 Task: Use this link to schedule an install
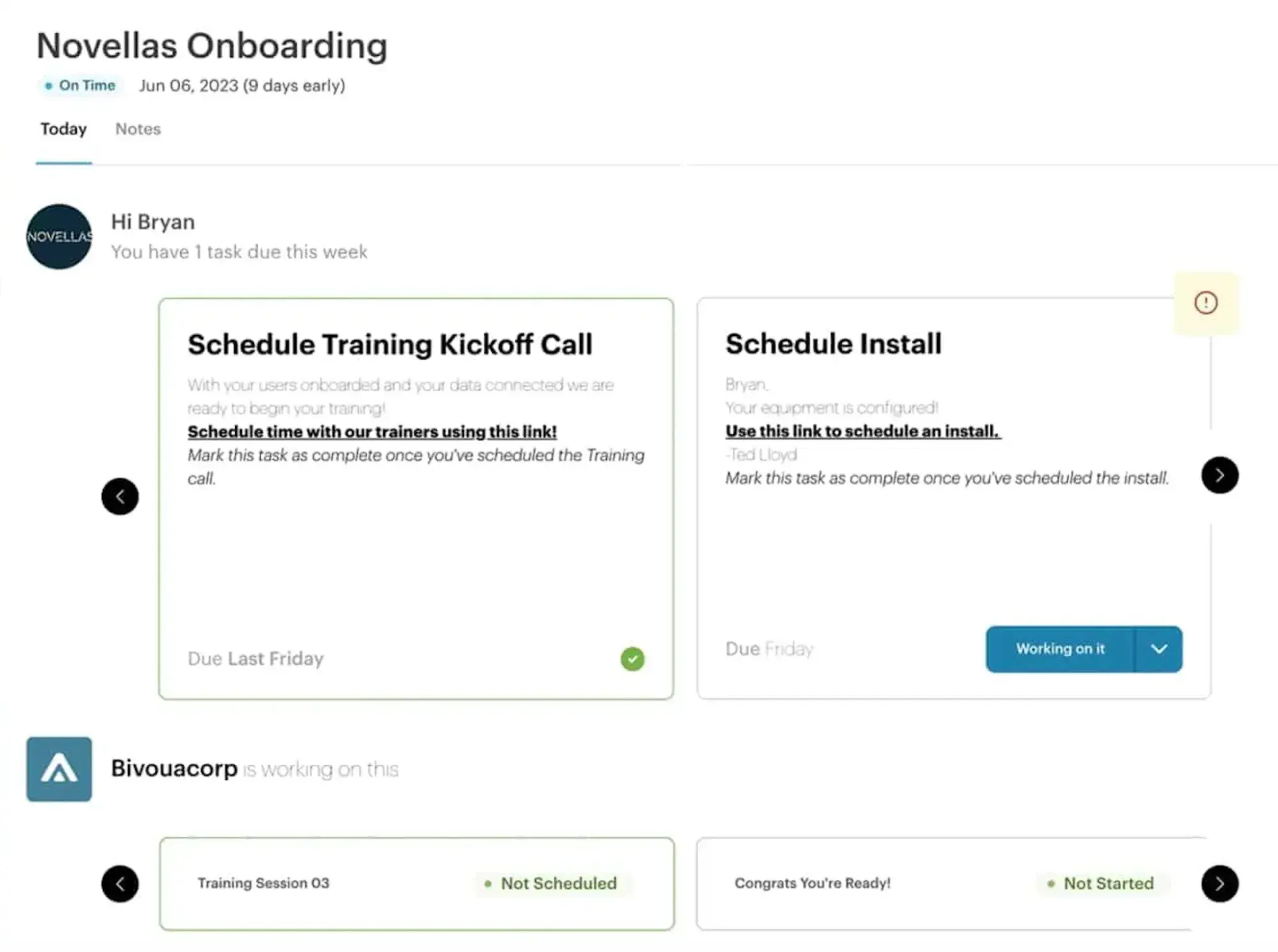[x=862, y=430]
